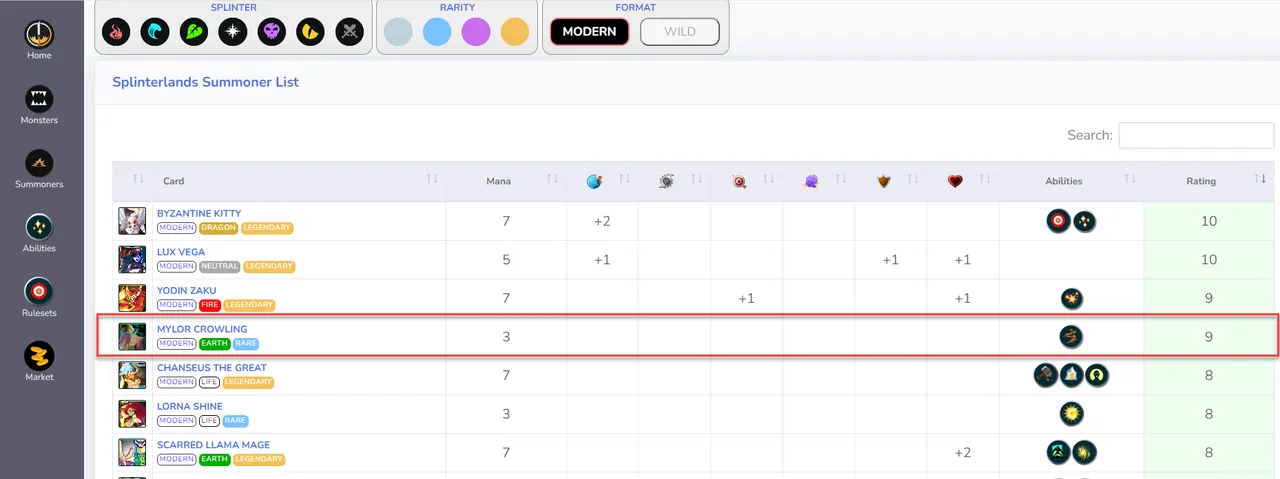
Task: Filter by the Death splinter skull icon
Action: pyautogui.click(x=272, y=33)
